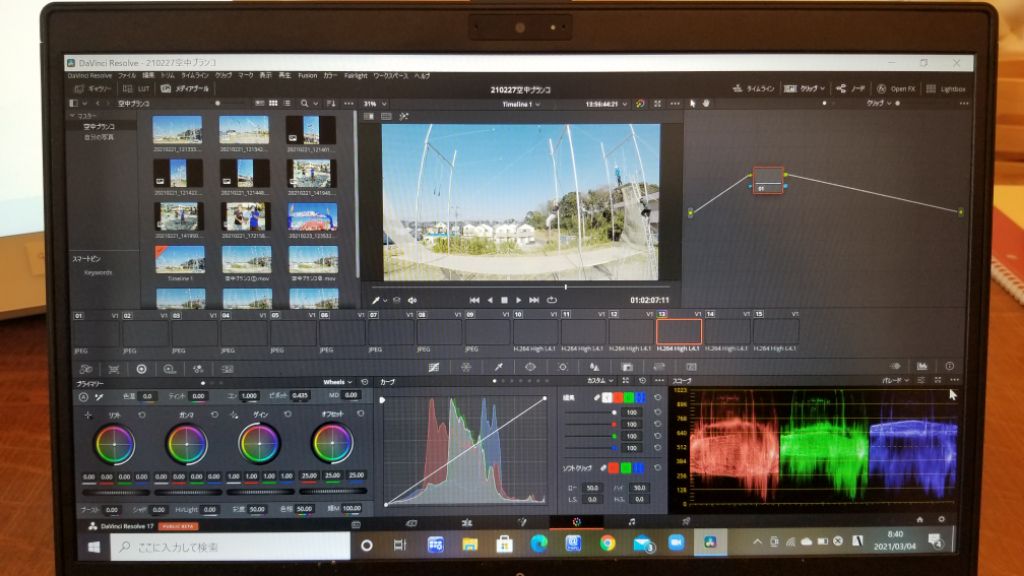The height and width of the screenshot is (576, 1024).
Task: Open the Gallery panel button
Action: pyautogui.click(x=93, y=89)
